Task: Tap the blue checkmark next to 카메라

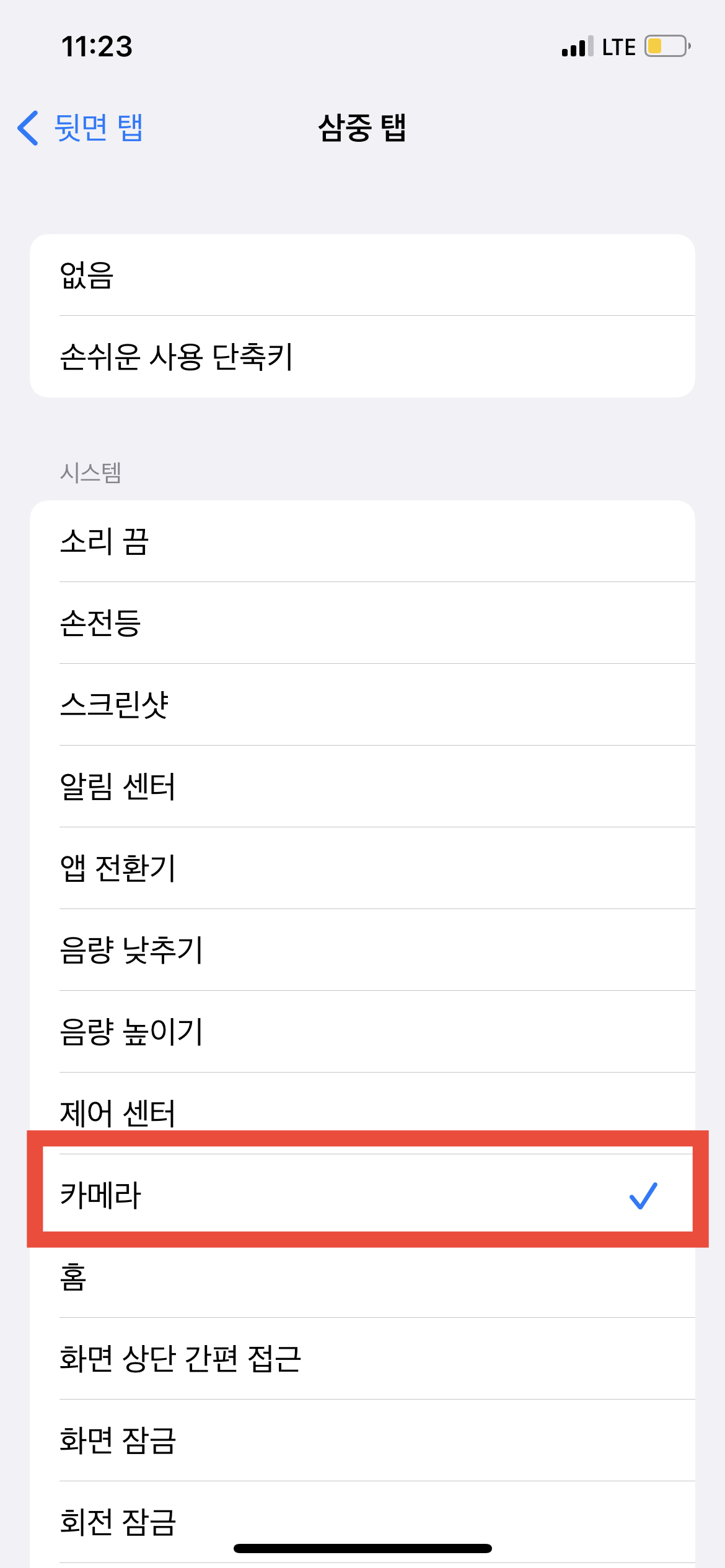Action: 643,1195
